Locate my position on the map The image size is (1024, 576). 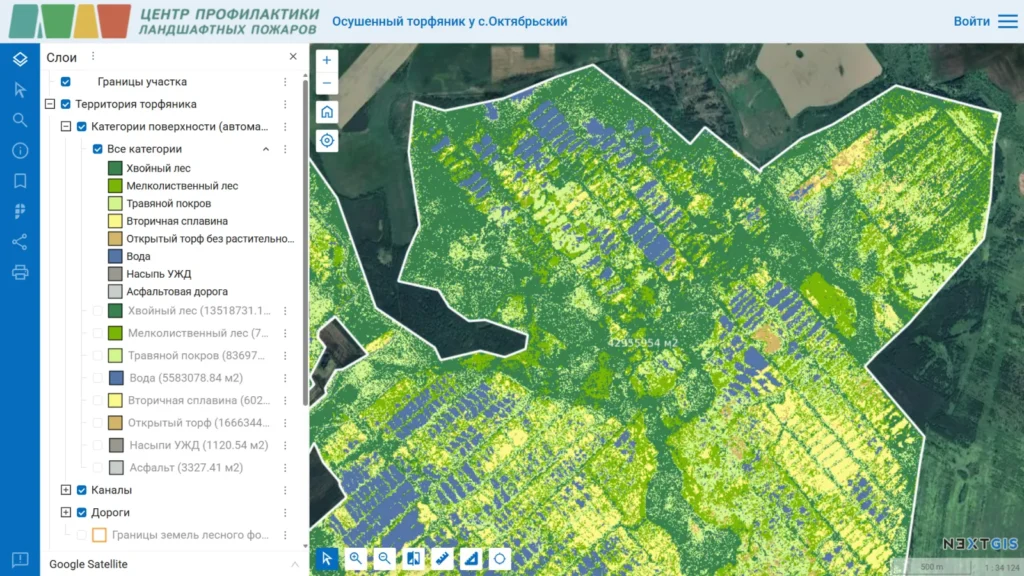tap(327, 140)
